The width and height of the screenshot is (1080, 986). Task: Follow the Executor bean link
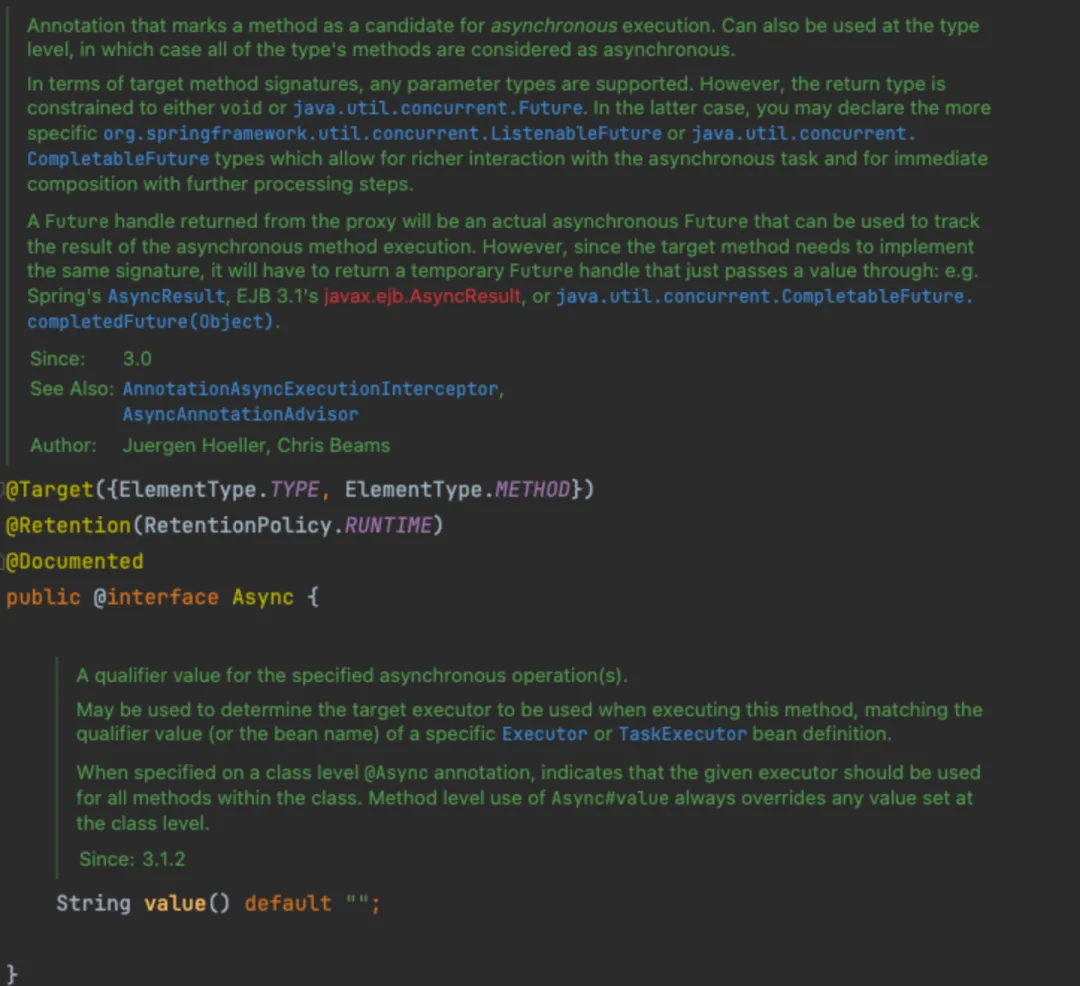(544, 734)
